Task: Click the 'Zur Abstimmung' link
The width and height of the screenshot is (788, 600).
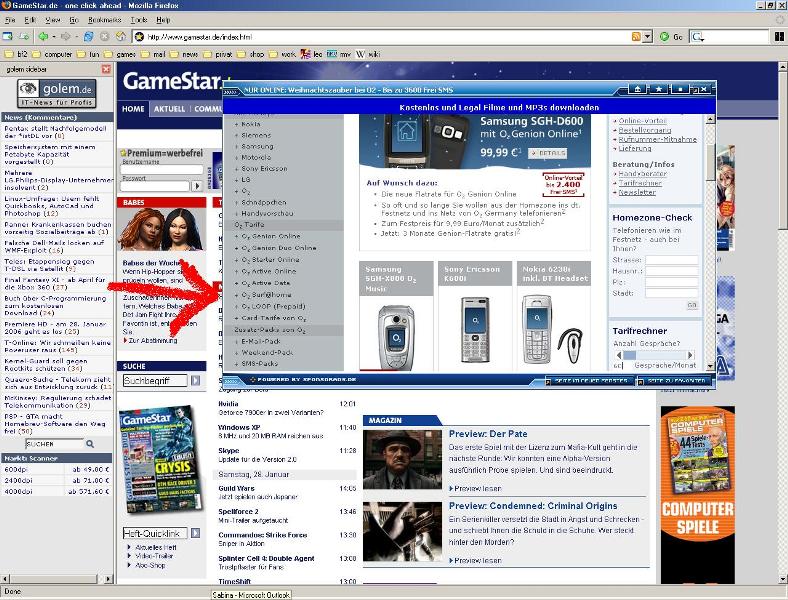Action: (x=152, y=340)
